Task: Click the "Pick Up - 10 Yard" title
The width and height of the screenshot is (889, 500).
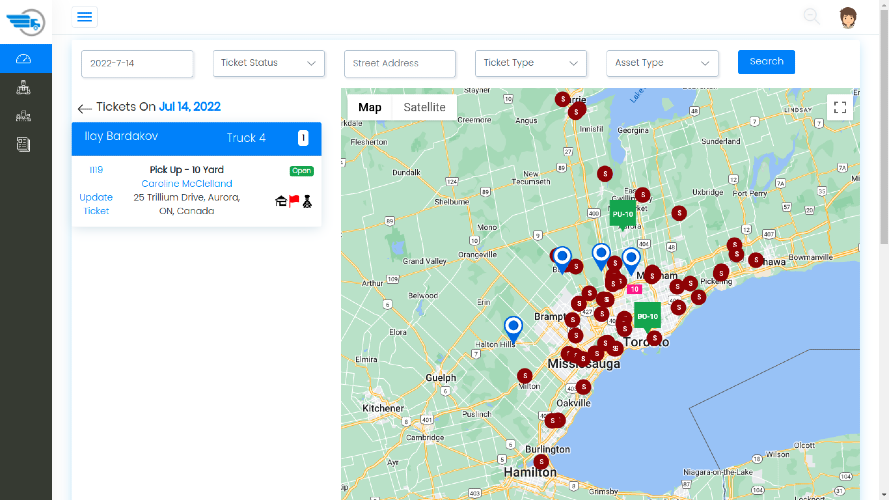Action: (x=187, y=170)
